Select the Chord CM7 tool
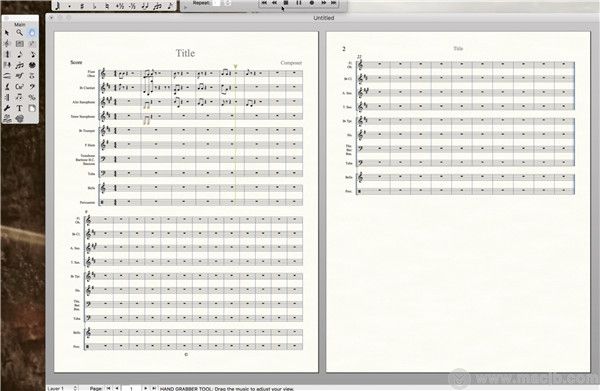This screenshot has height=391, width=600. click(20, 86)
